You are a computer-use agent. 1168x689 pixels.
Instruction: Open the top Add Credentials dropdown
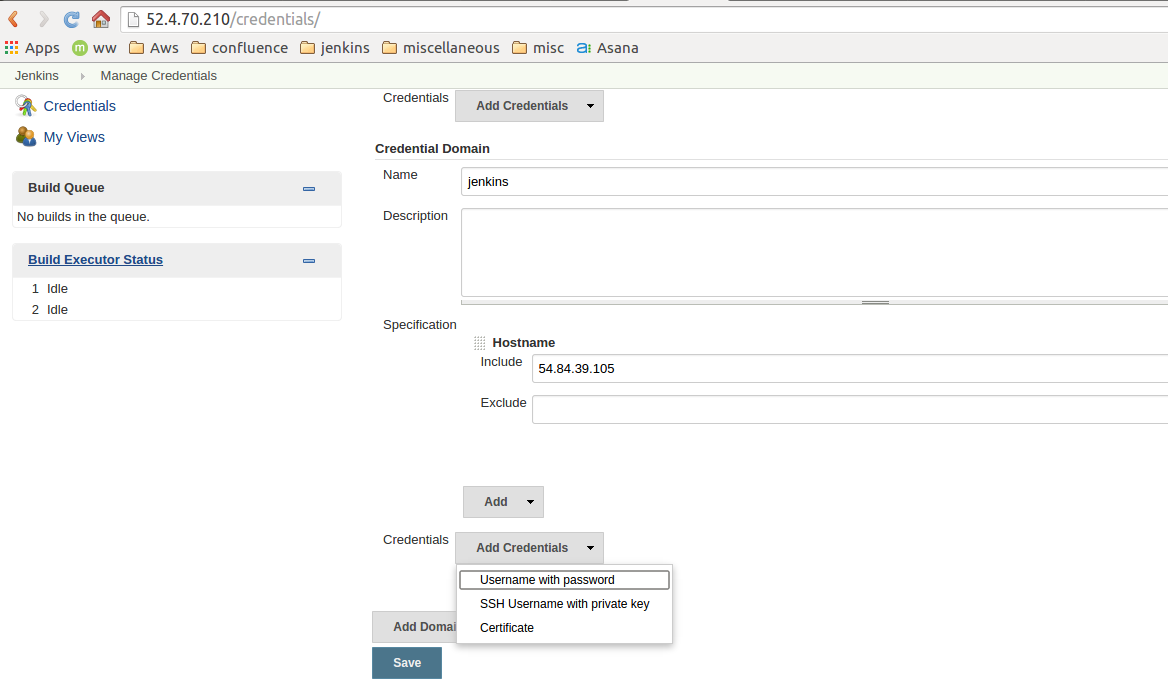coord(530,106)
